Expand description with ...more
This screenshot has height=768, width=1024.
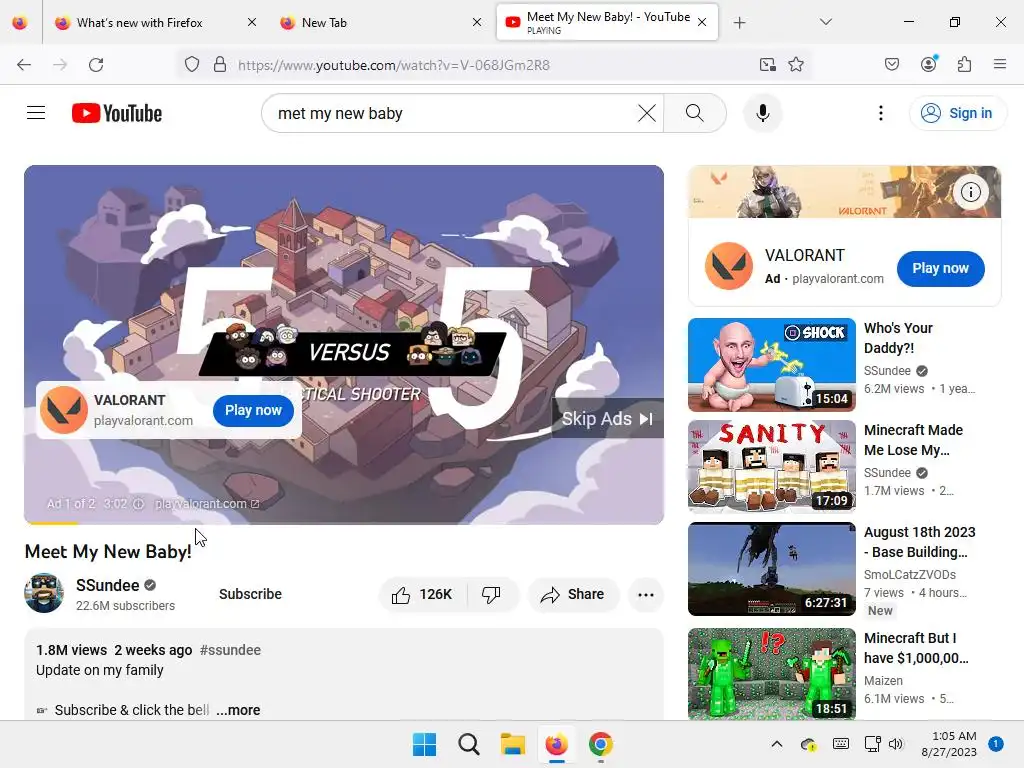[238, 710]
